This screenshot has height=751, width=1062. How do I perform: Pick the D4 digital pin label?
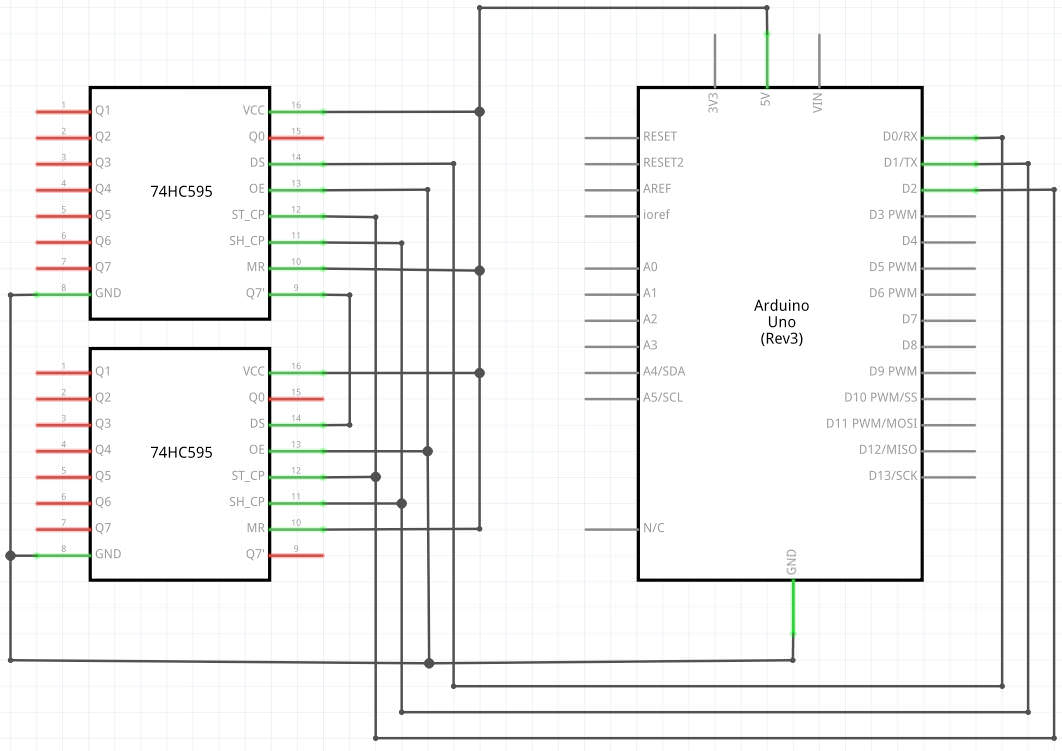pos(910,241)
